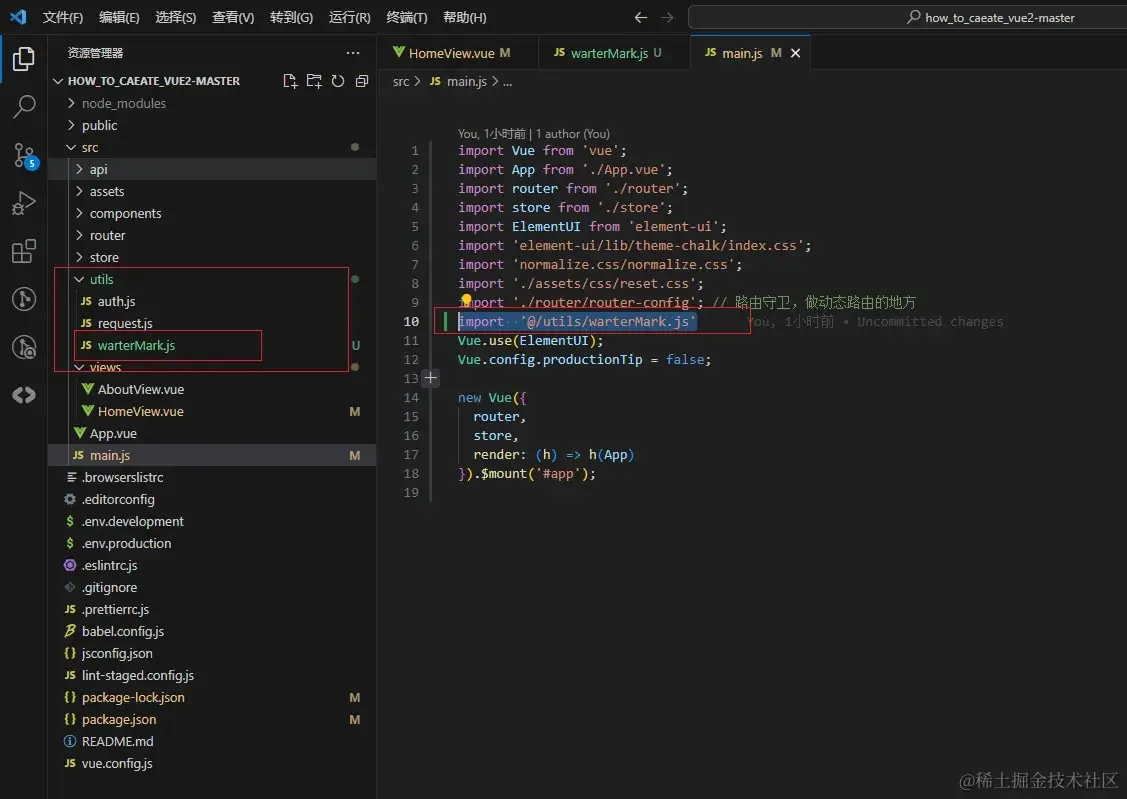Expand the store folder
1127x799 pixels.
(212, 257)
